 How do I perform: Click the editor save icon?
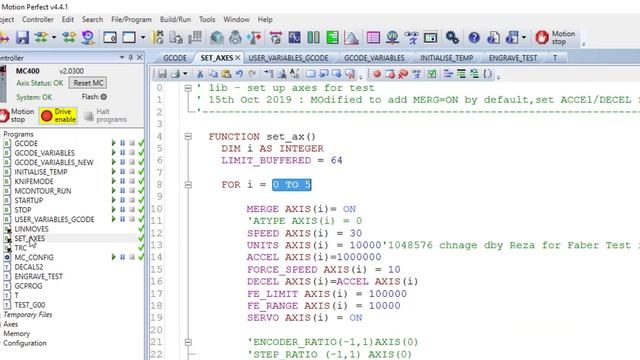[x=162, y=74]
